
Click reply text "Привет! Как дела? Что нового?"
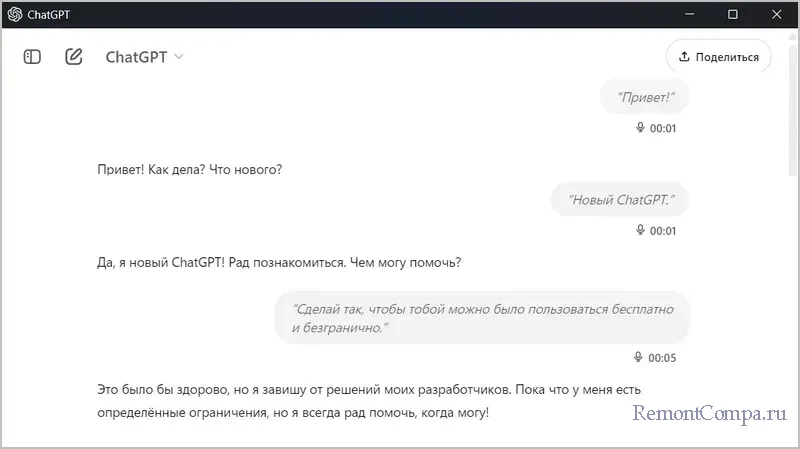(x=190, y=169)
